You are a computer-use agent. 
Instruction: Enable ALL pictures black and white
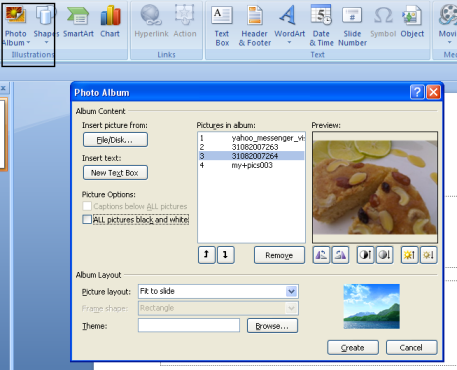pos(87,219)
